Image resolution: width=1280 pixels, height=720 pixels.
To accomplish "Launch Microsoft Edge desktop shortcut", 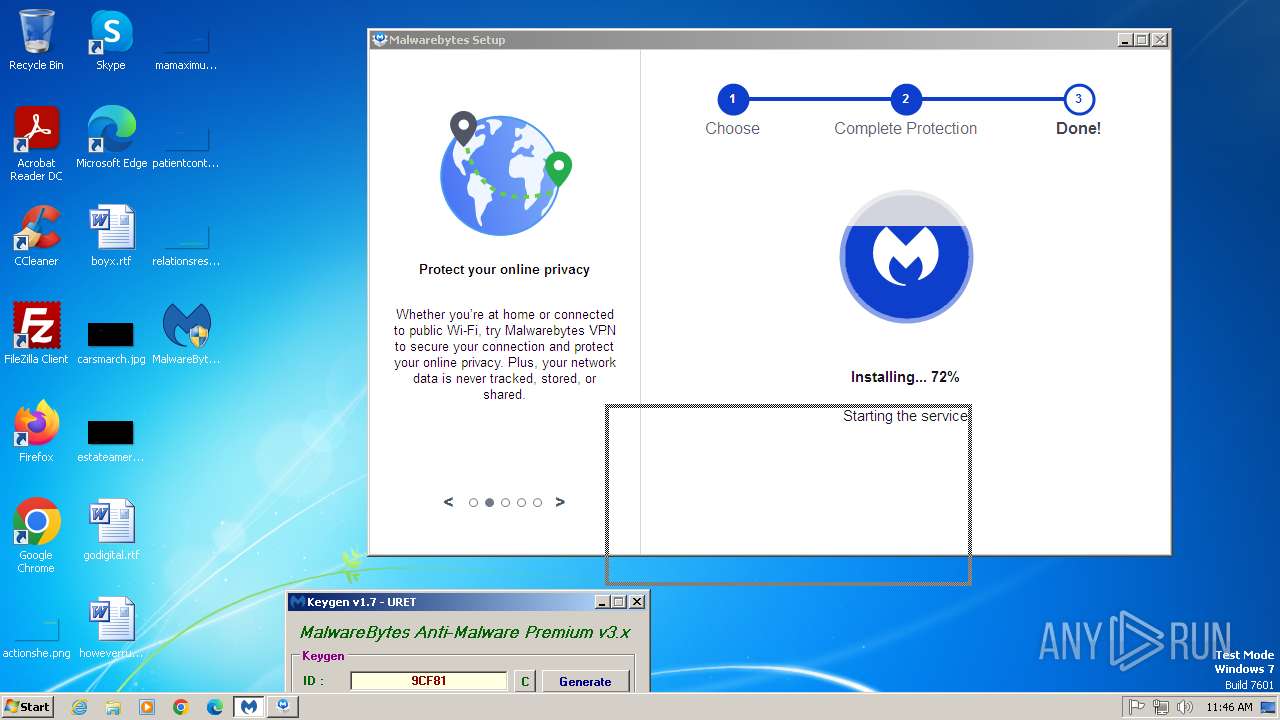I will pos(111,138).
